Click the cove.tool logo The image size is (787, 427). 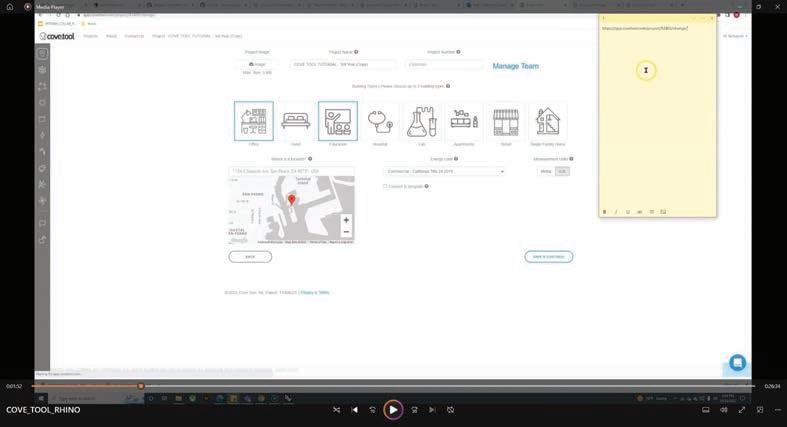[x=57, y=36]
